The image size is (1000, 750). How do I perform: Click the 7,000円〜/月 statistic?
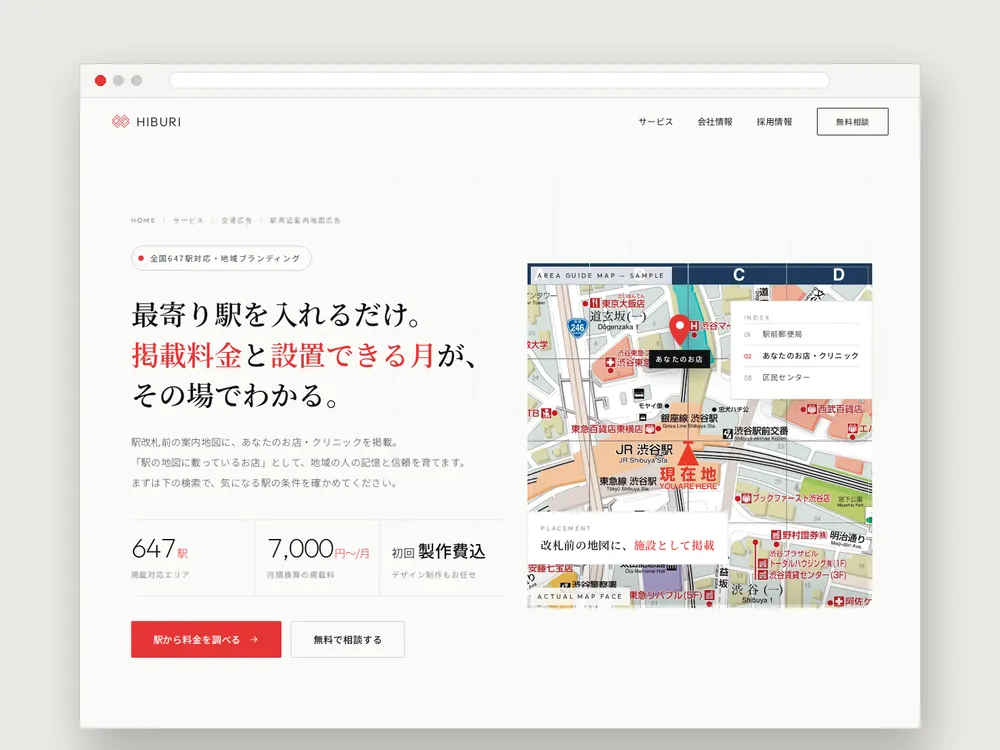pyautogui.click(x=318, y=548)
